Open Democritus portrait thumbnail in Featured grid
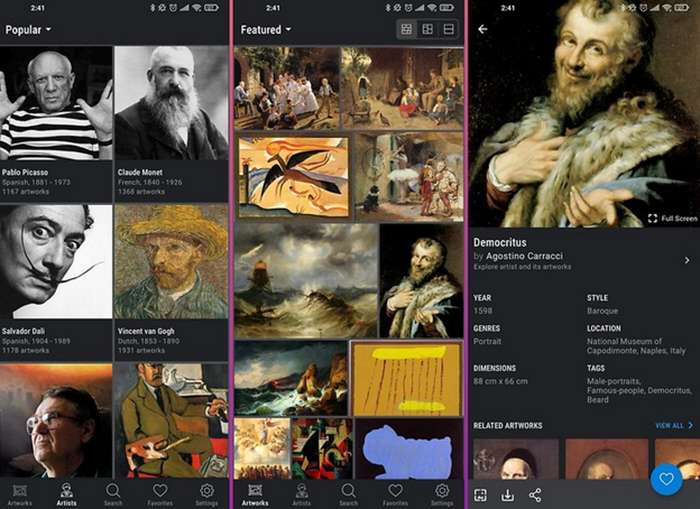This screenshot has width=700, height=509. (421, 281)
